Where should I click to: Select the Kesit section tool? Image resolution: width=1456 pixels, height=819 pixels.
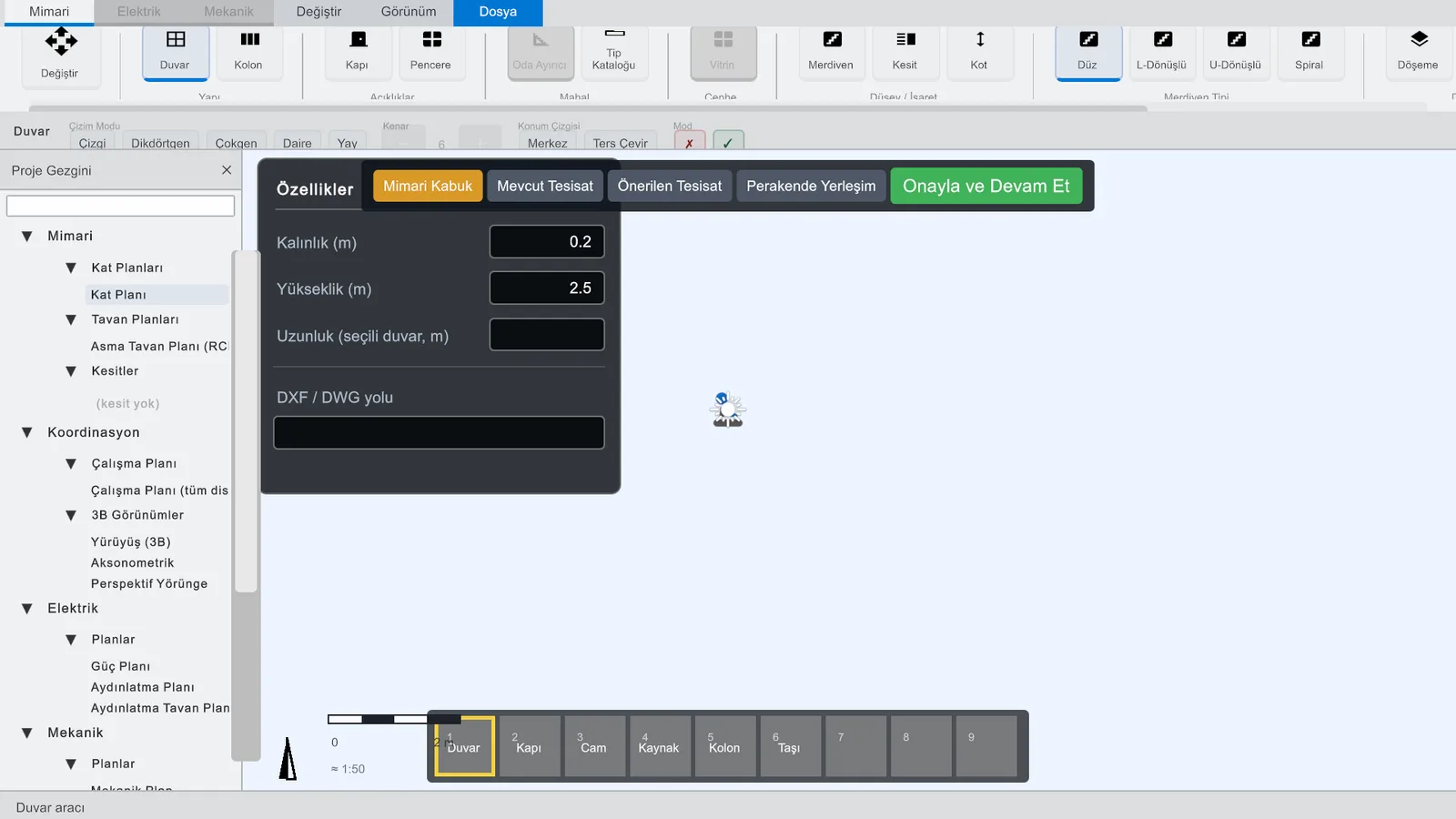[905, 52]
